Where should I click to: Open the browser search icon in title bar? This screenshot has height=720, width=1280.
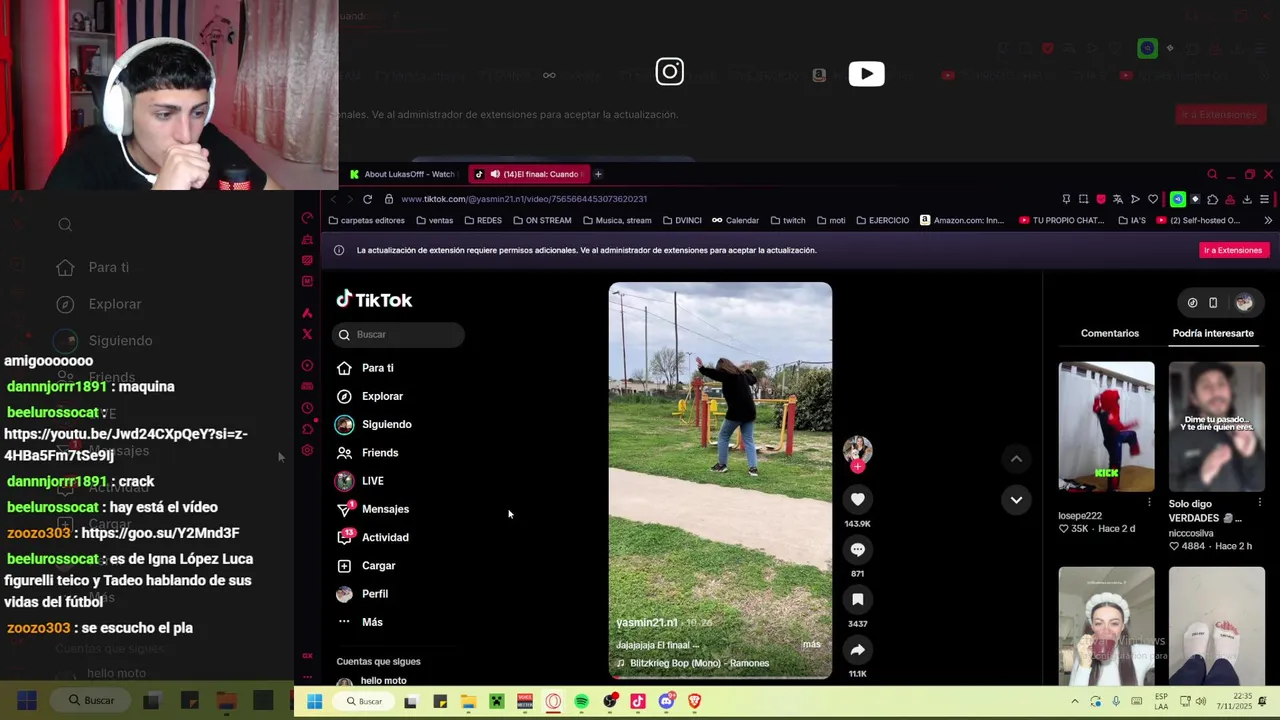coord(1212,174)
